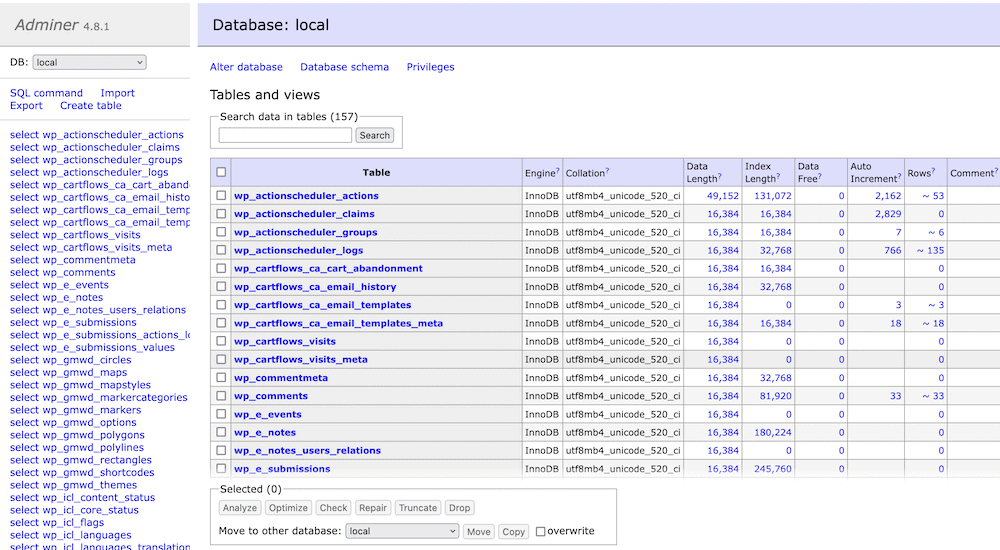The height and width of the screenshot is (550, 1000).
Task: Click the Data Length help question mark
Action: [x=719, y=176]
